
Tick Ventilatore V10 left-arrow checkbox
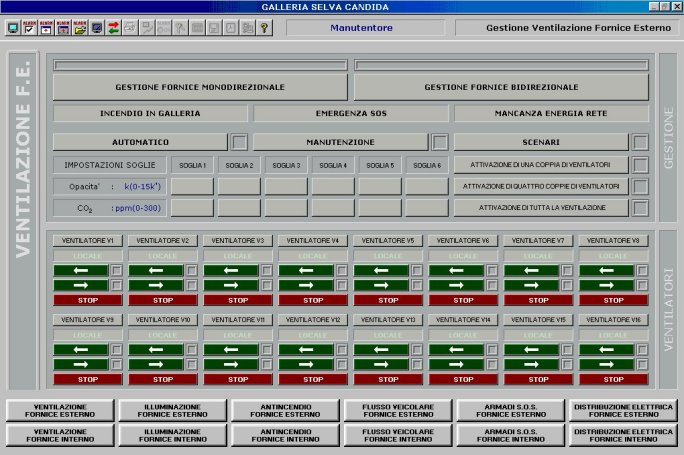192,349
